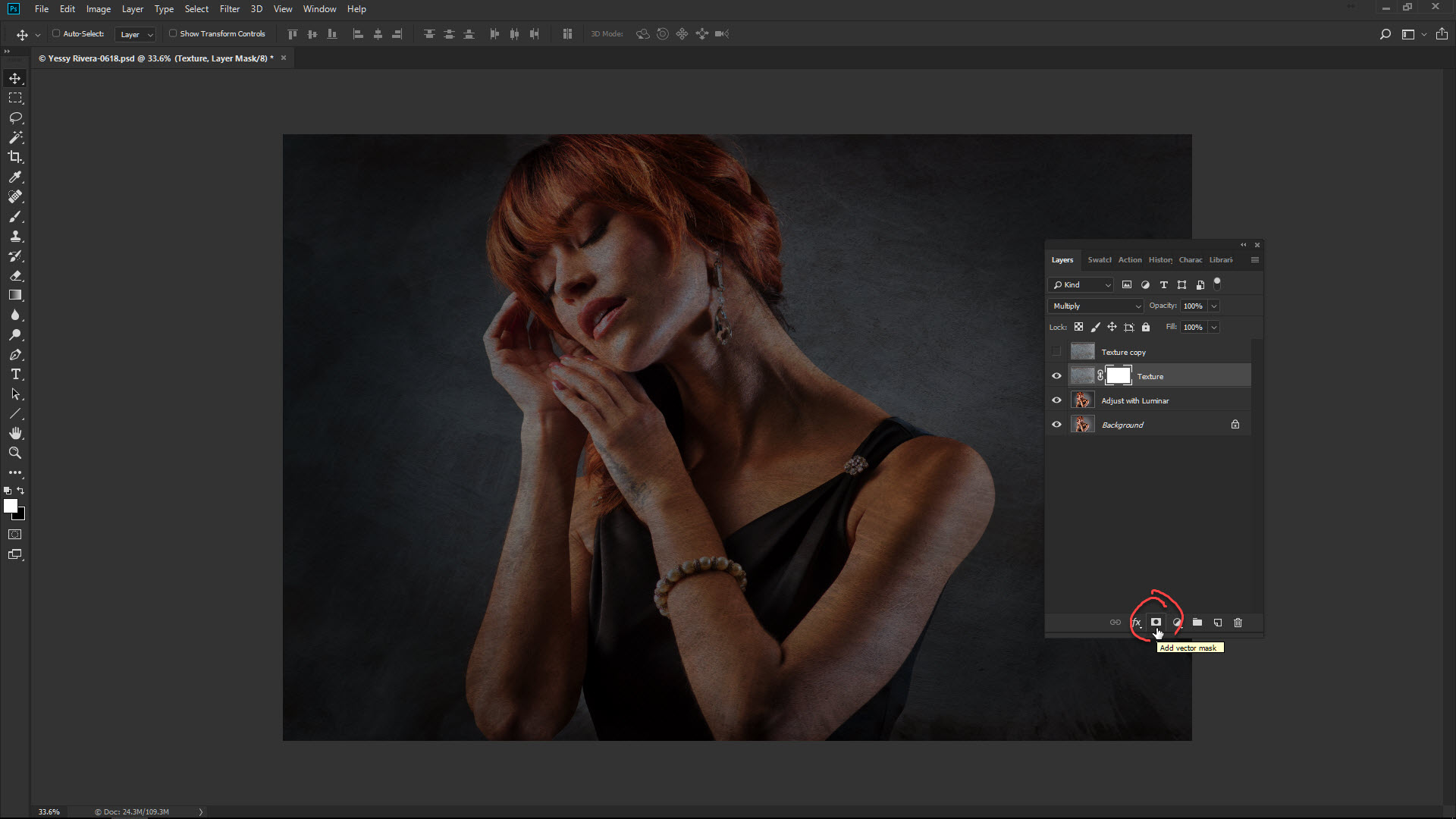Open the Kind filter dropdown

click(1081, 285)
